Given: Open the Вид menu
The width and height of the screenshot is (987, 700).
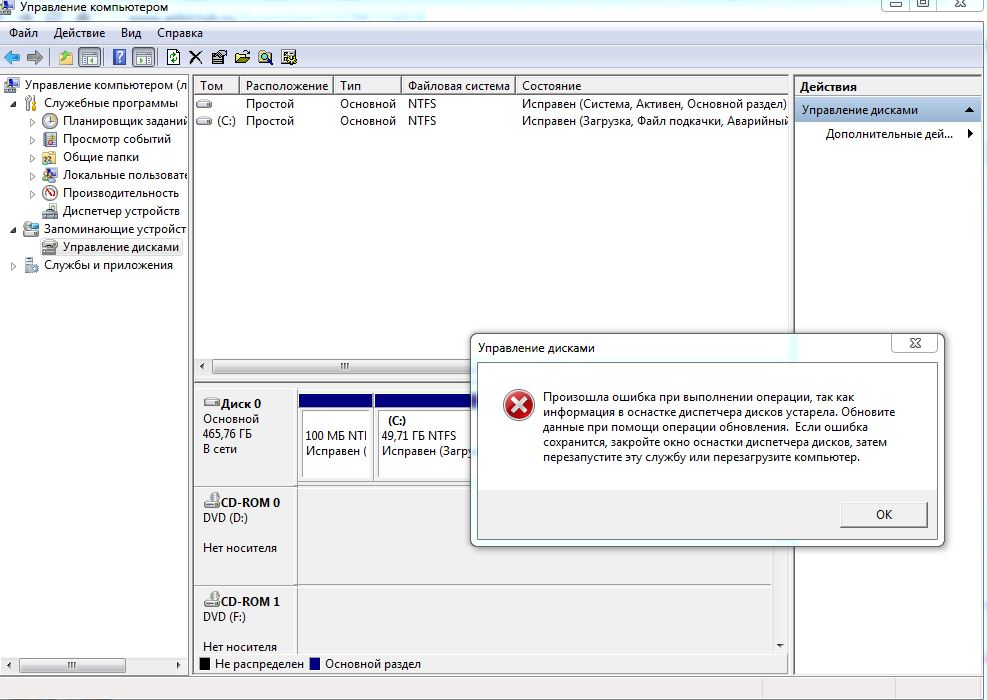Looking at the screenshot, I should pyautogui.click(x=131, y=33).
